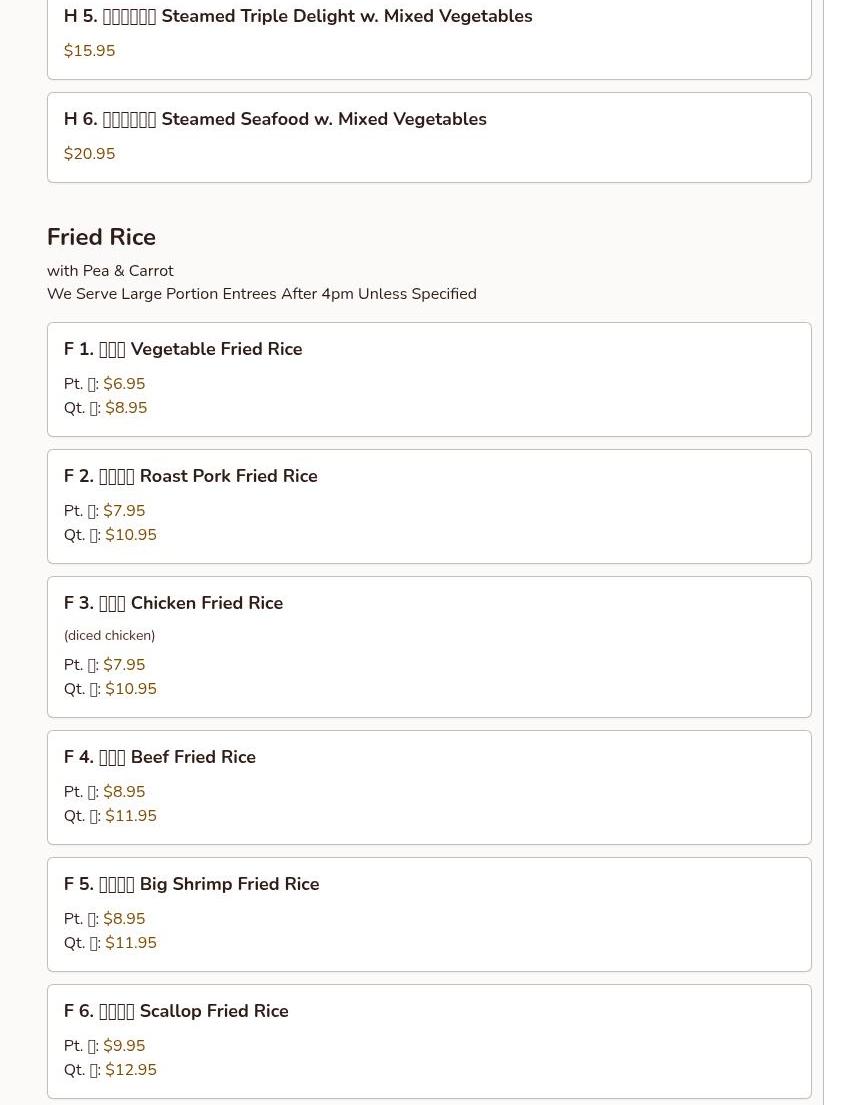The width and height of the screenshot is (844, 1105).
Task: Click the $20.95 Steamed Seafood price
Action: tap(90, 154)
